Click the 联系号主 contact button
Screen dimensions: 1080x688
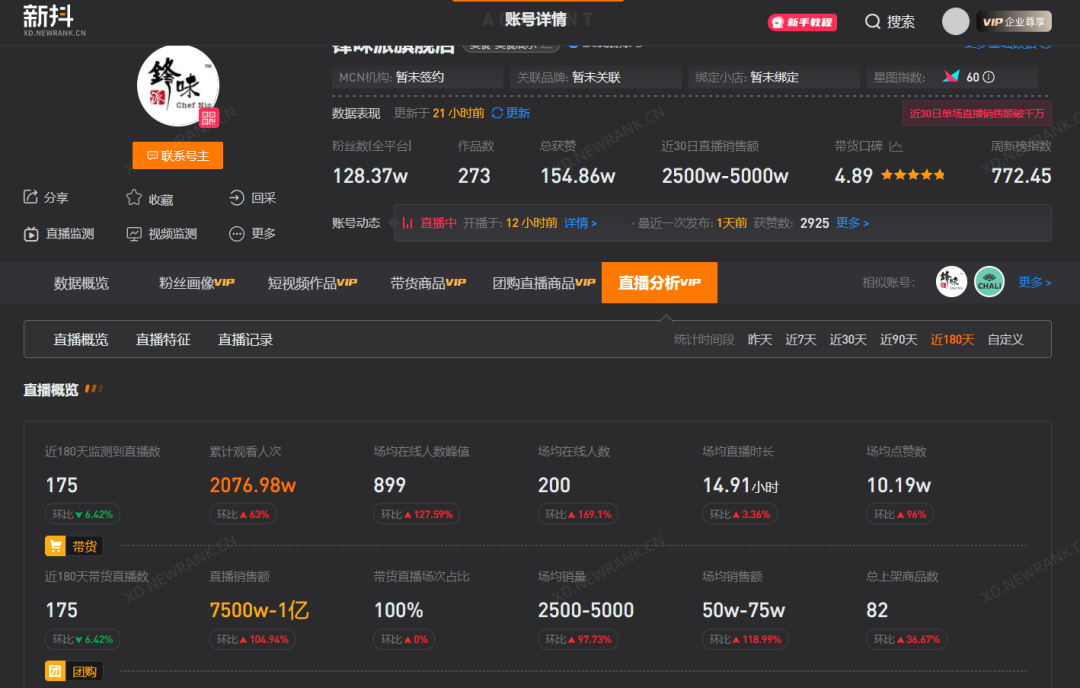177,155
